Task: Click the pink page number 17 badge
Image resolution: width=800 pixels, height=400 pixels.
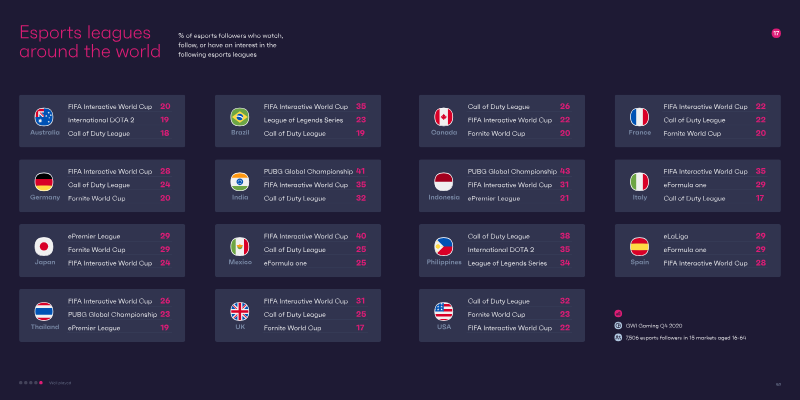Action: (776, 34)
